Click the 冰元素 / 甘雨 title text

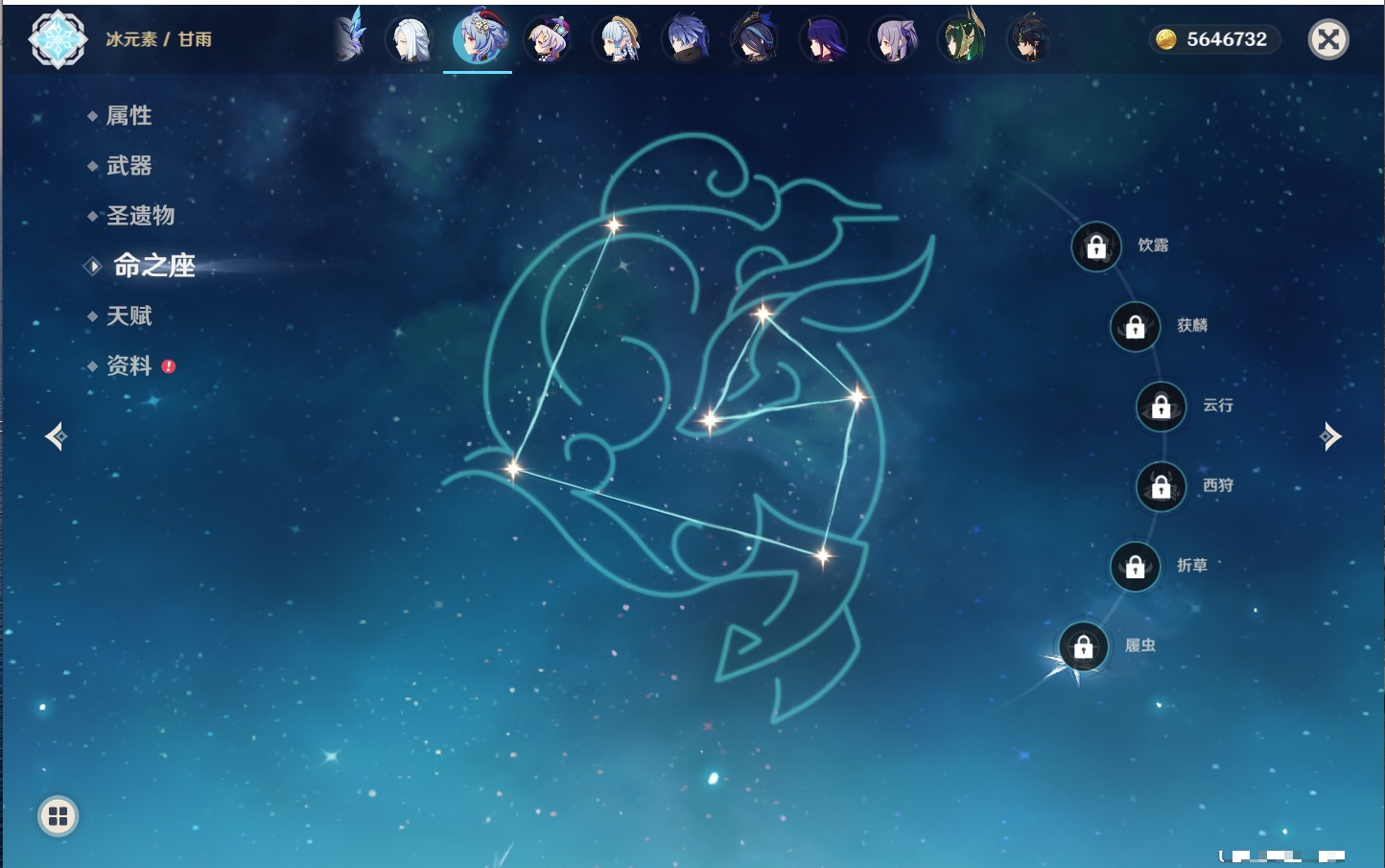point(159,39)
